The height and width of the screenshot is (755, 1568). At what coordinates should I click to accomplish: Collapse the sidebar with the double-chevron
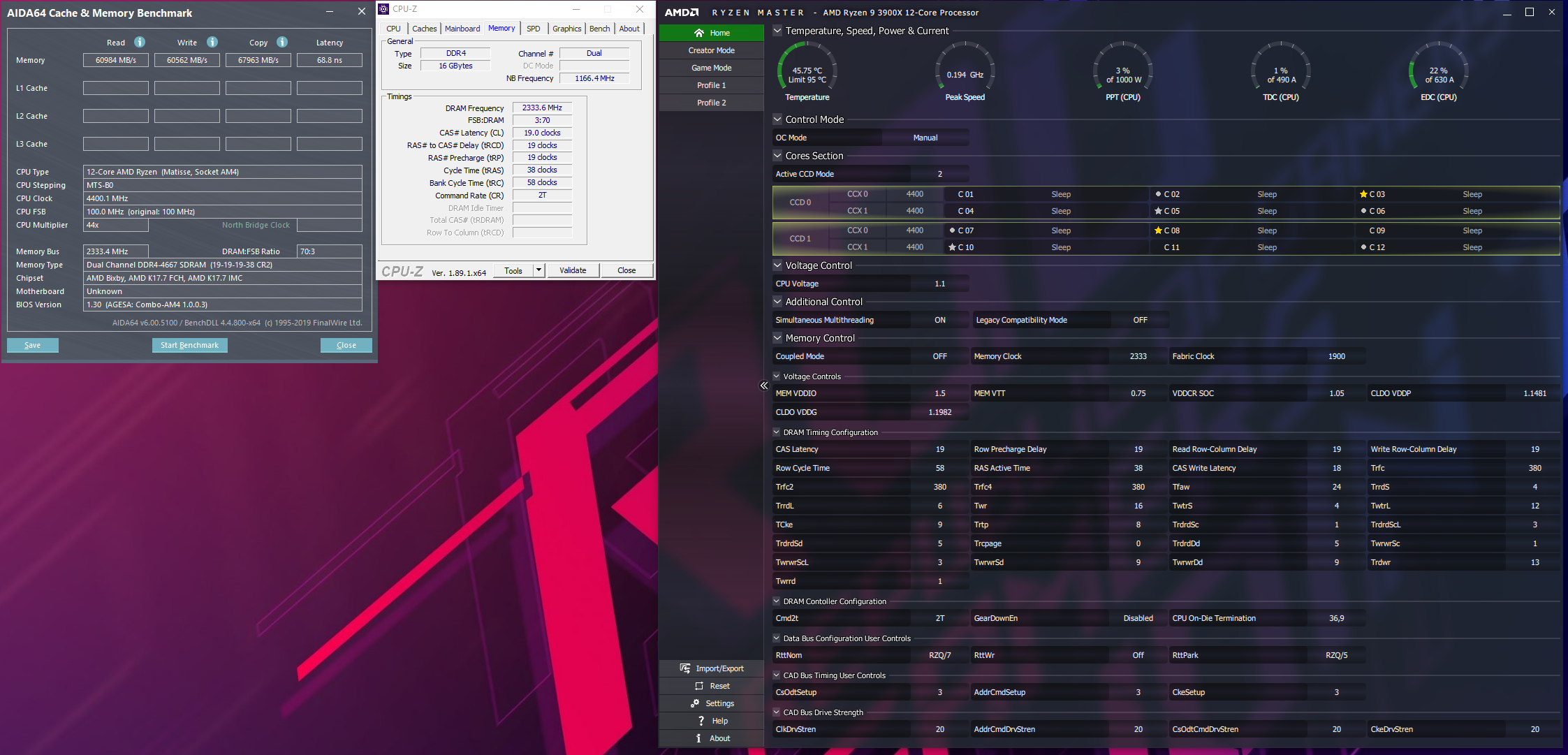click(764, 386)
